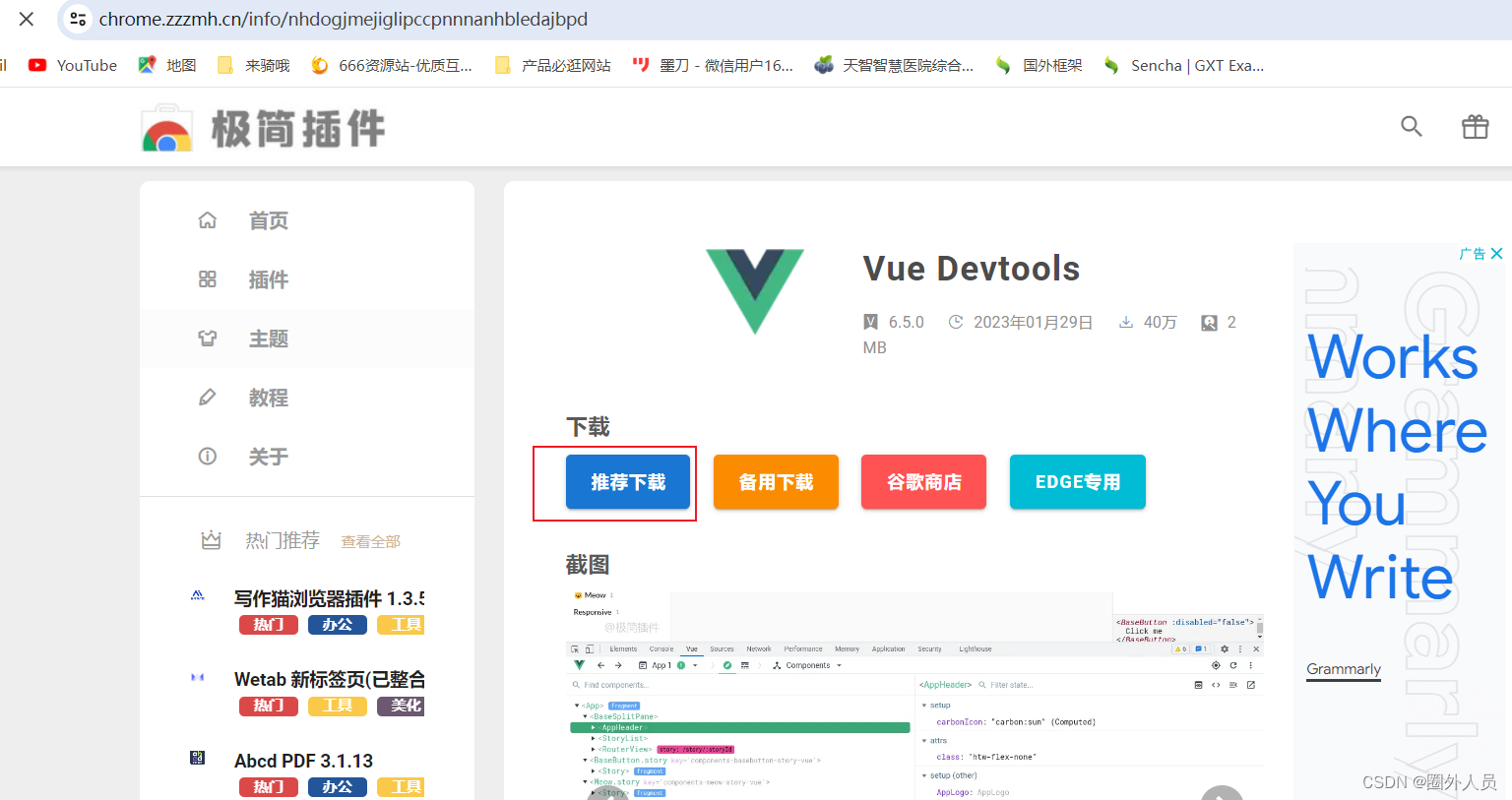This screenshot has height=800, width=1512.
Task: Click the 写作猫 icon in list
Action: pos(197,595)
